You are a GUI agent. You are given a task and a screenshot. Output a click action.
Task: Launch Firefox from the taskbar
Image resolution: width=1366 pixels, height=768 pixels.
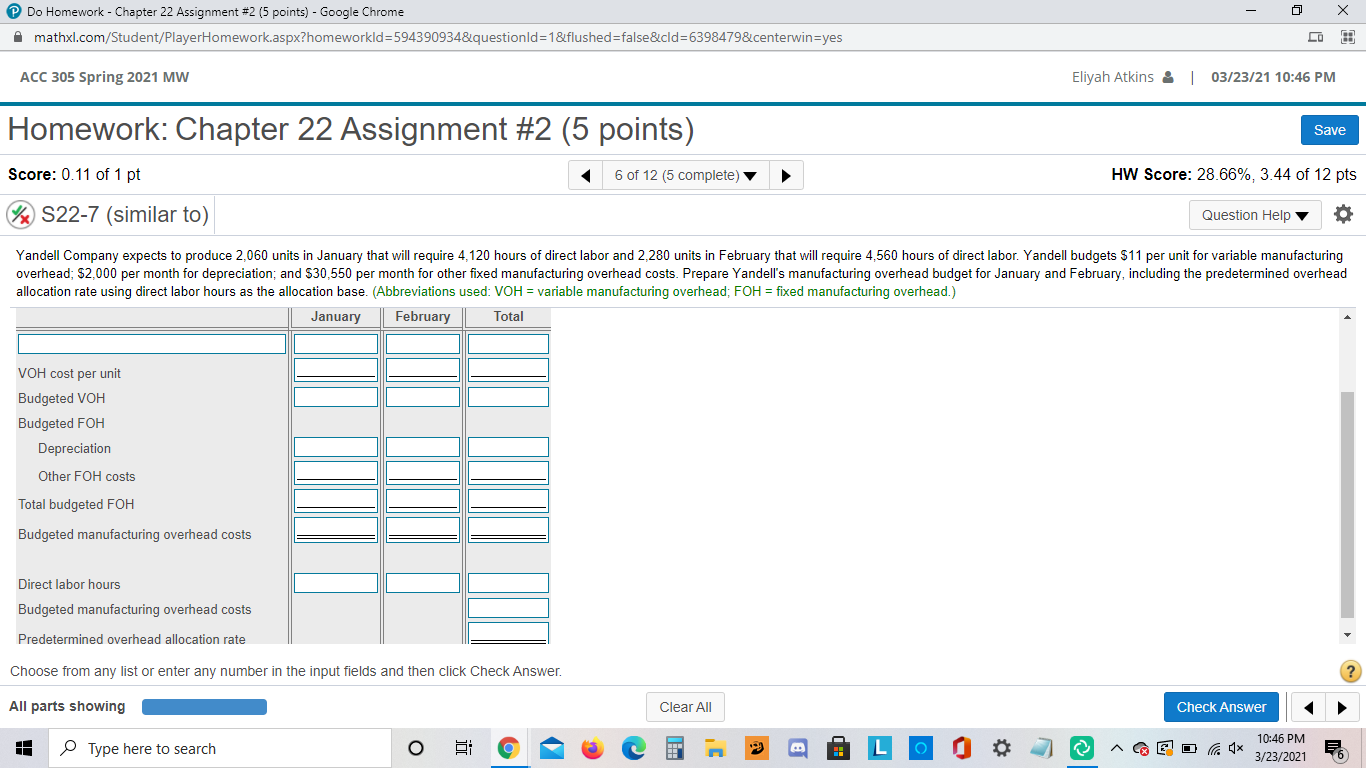coord(592,747)
